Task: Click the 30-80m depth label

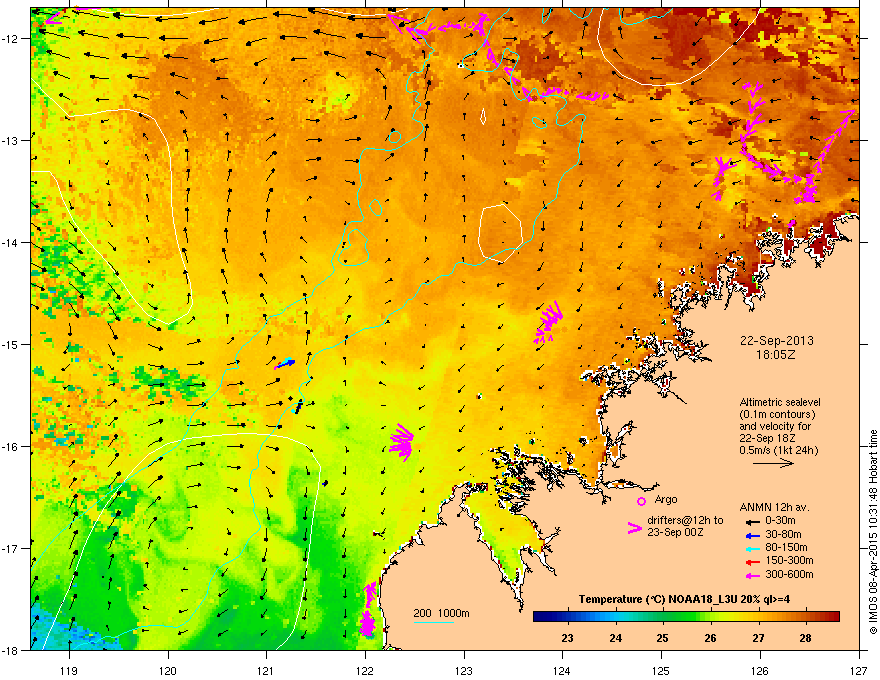Action: coord(783,535)
